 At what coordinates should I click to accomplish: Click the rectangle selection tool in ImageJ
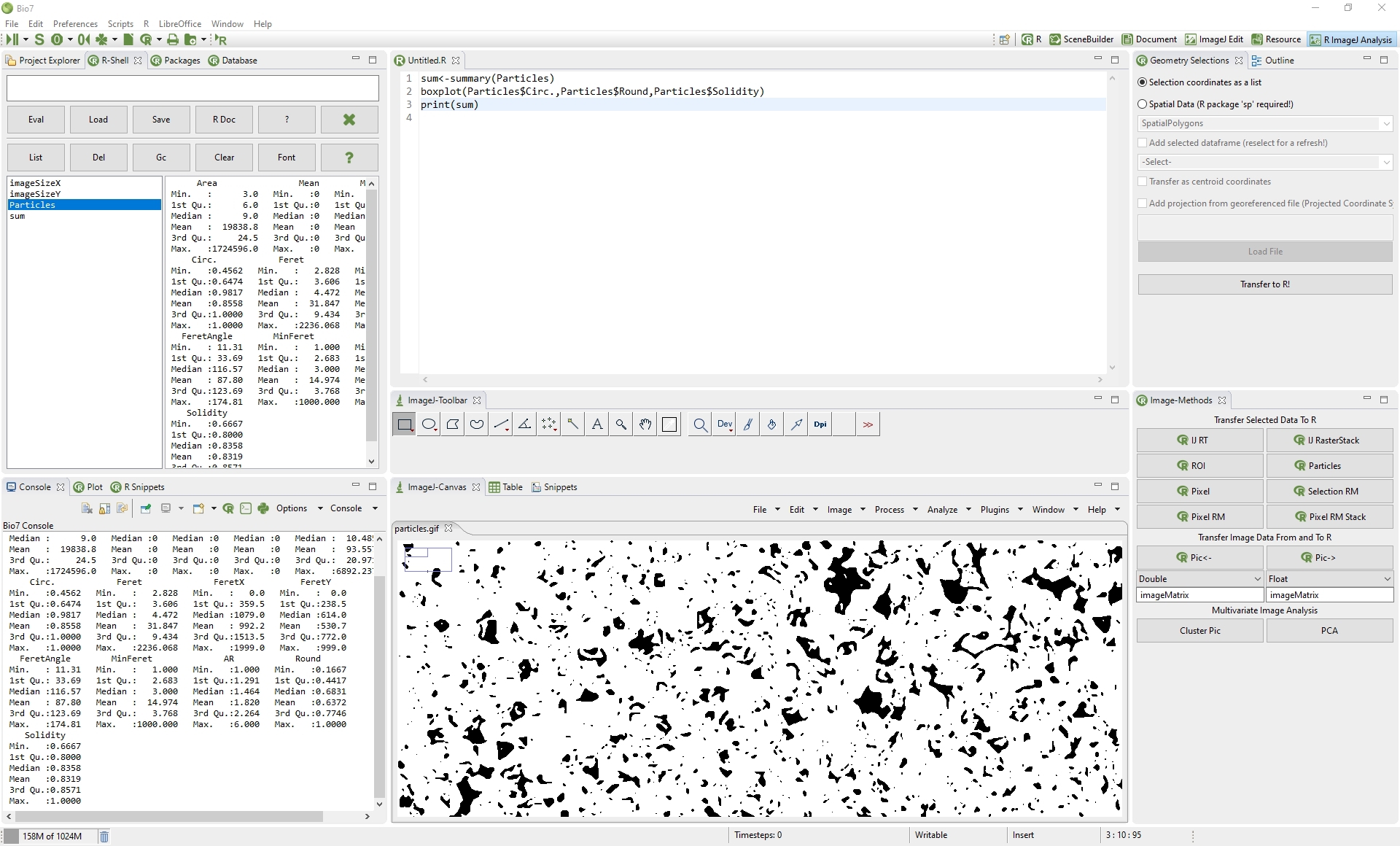404,424
